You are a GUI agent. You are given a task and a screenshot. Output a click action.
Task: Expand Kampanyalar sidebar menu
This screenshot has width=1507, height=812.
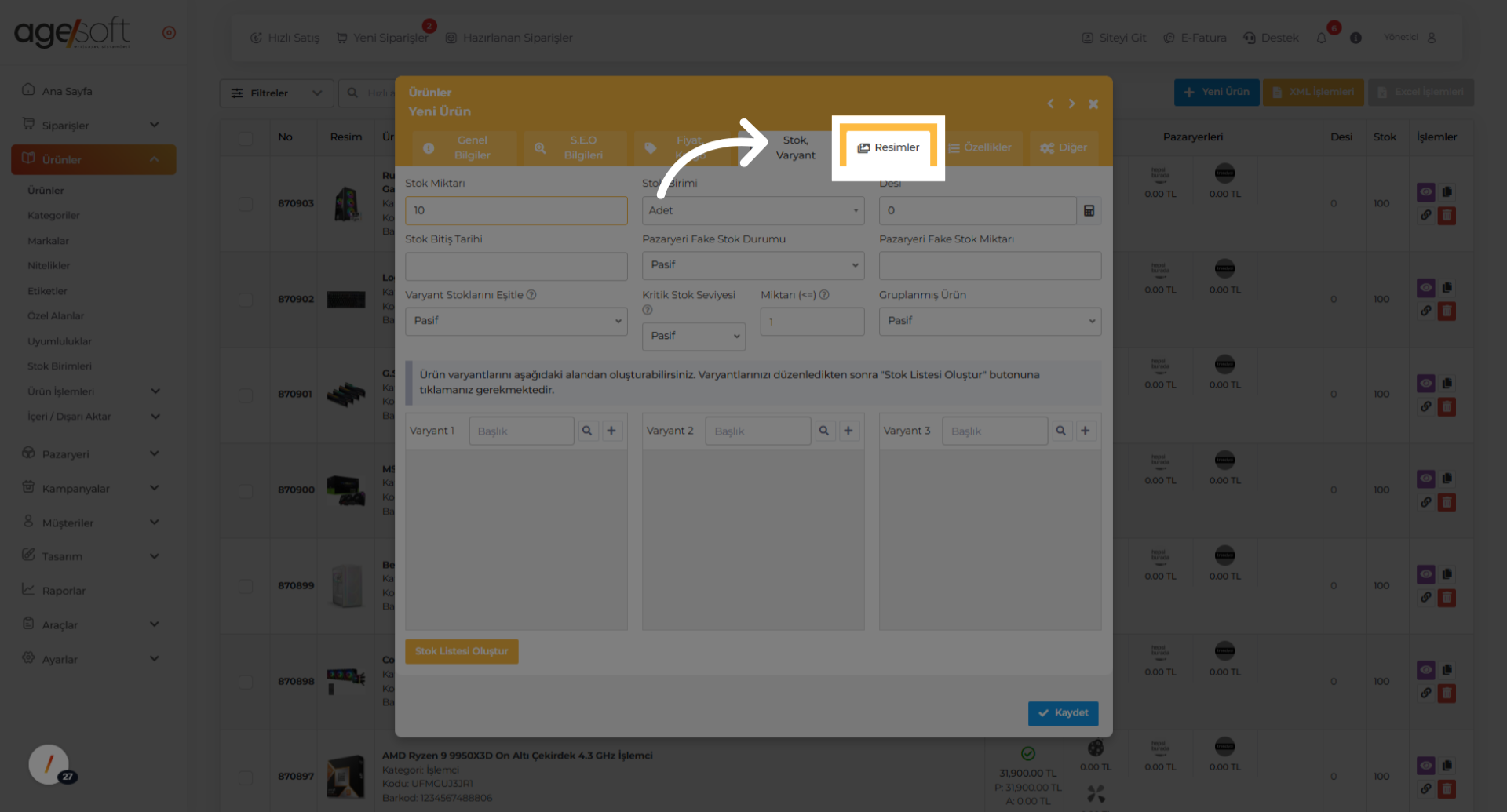coord(93,488)
